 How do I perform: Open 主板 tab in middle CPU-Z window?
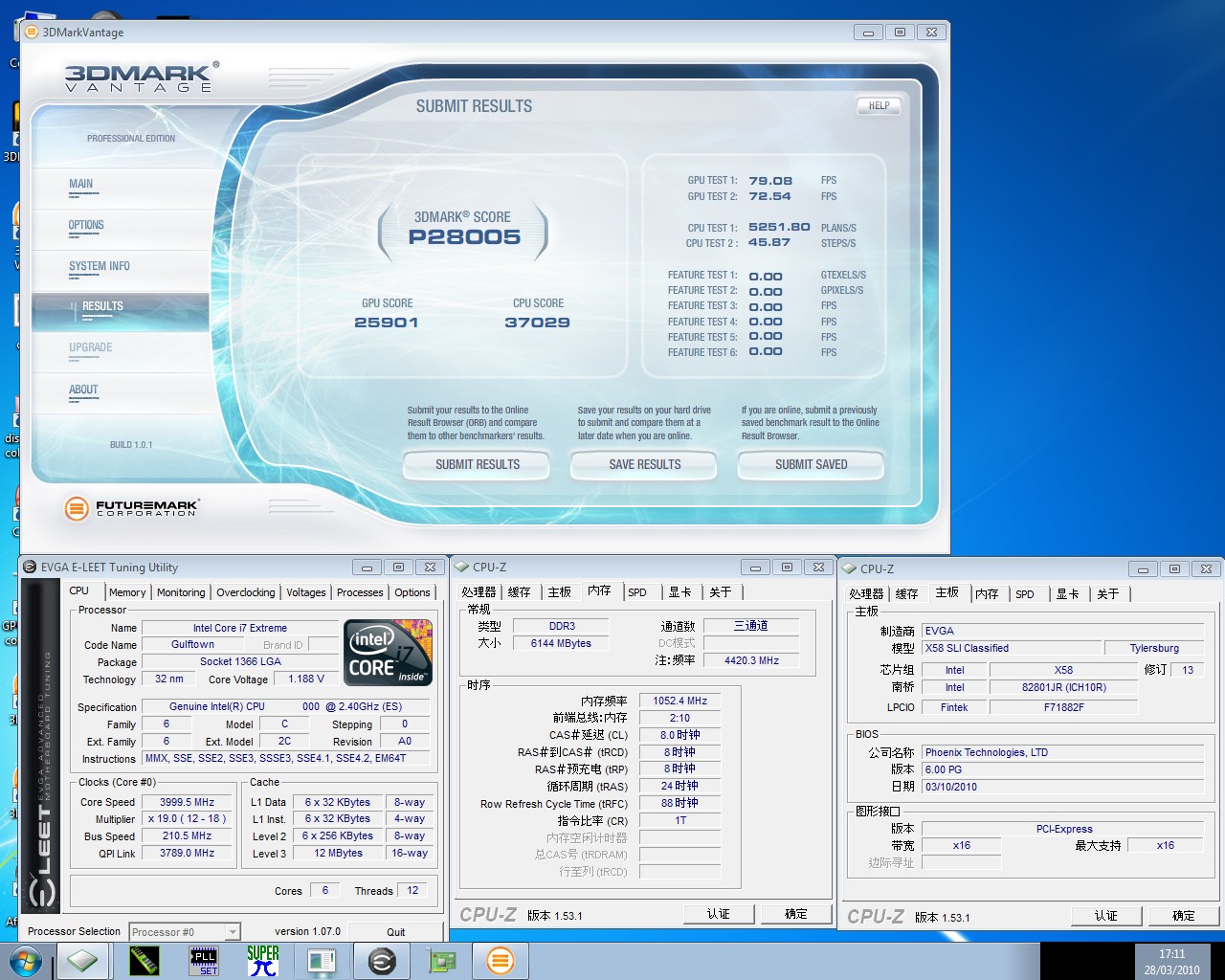[560, 592]
